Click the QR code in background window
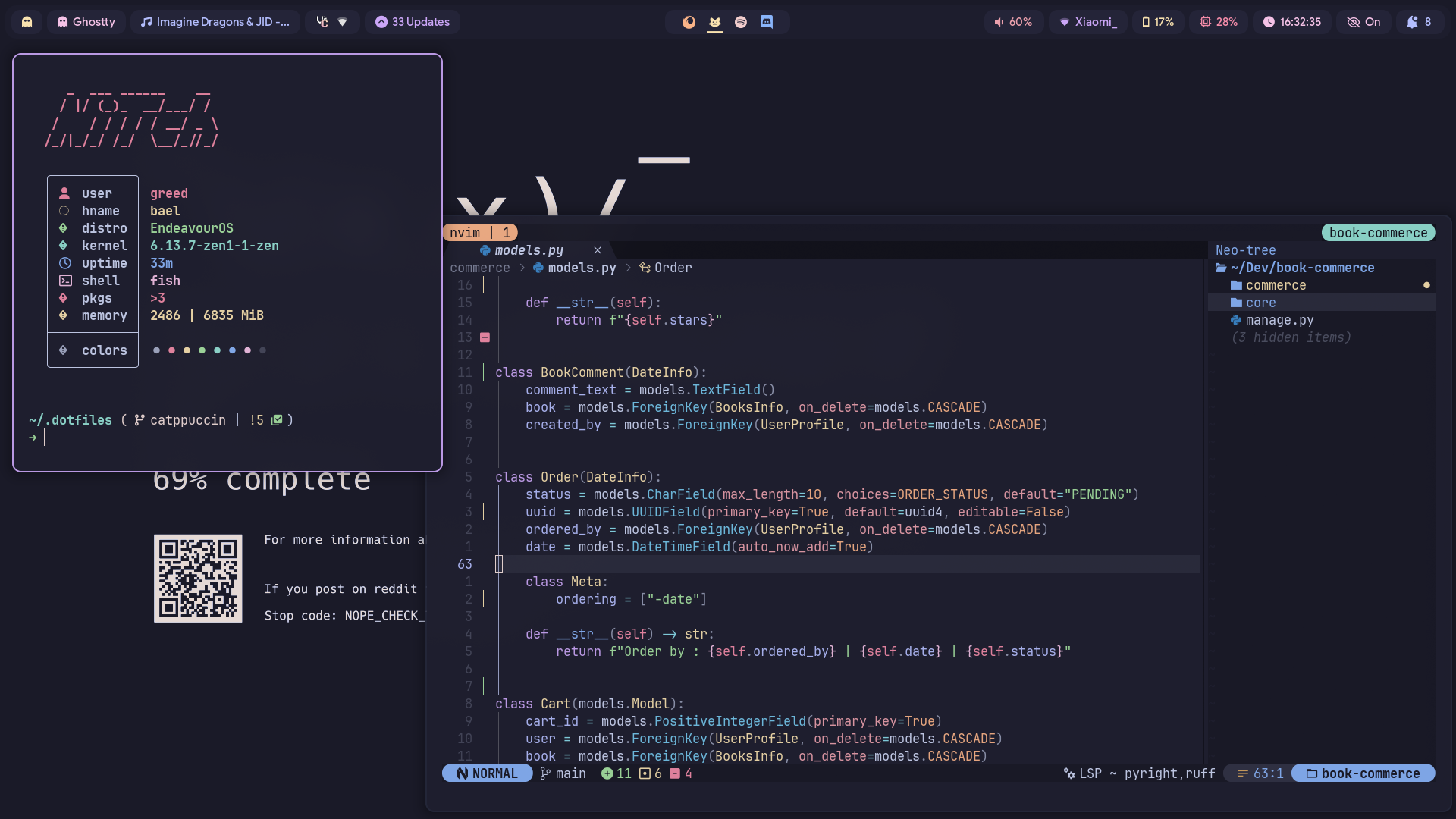The image size is (1456, 819). pyautogui.click(x=198, y=579)
